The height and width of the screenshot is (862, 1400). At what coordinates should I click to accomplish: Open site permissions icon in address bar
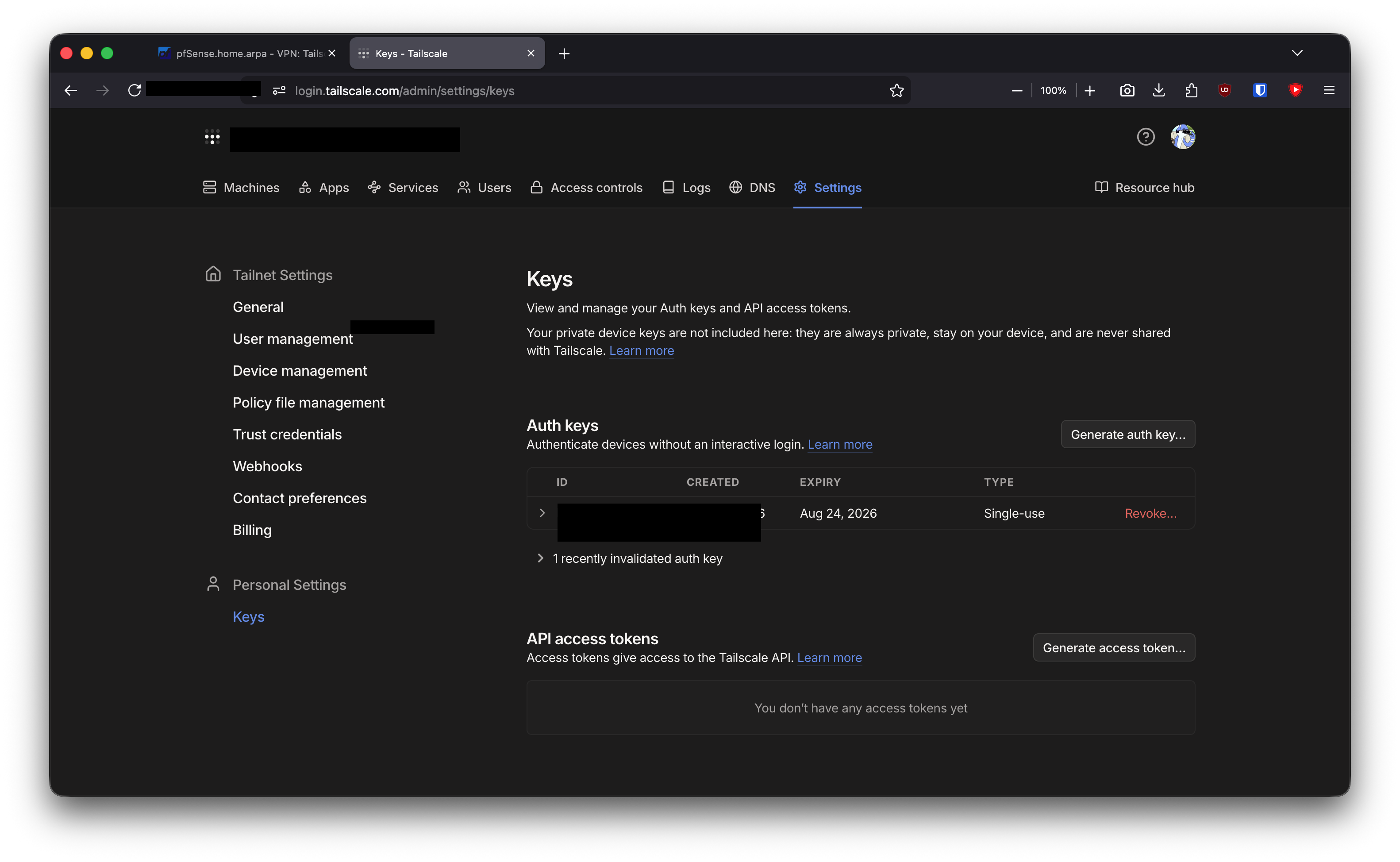click(279, 91)
